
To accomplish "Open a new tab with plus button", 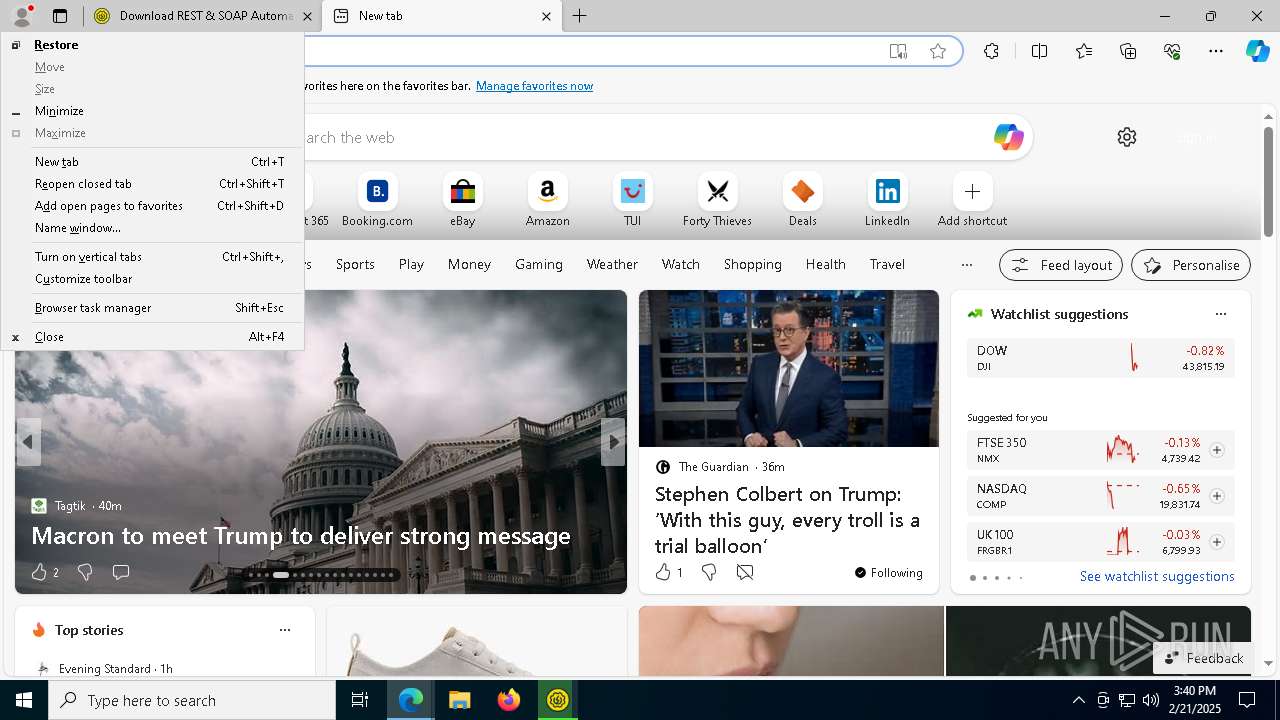I will point(580,16).
